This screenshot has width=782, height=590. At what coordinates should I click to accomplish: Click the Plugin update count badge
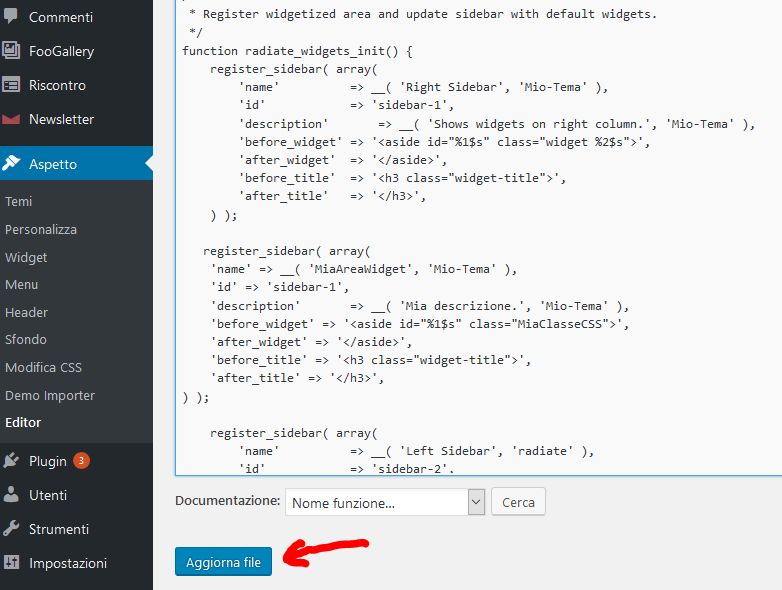pyautogui.click(x=81, y=460)
